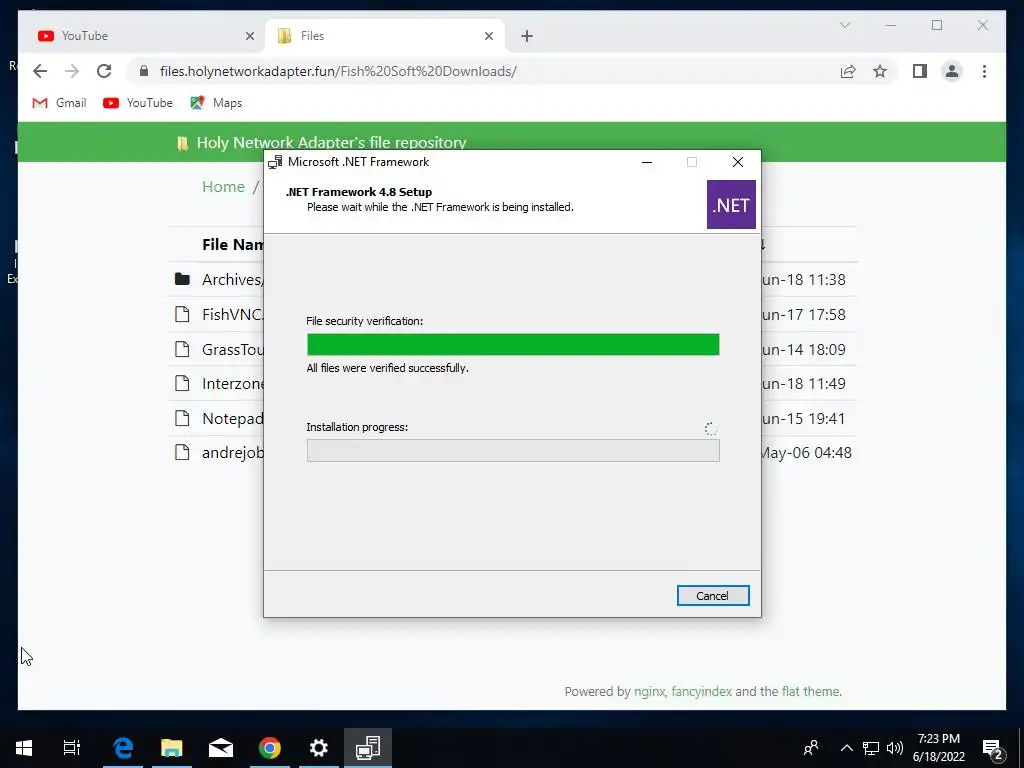Open flat theme link in footer

[810, 692]
